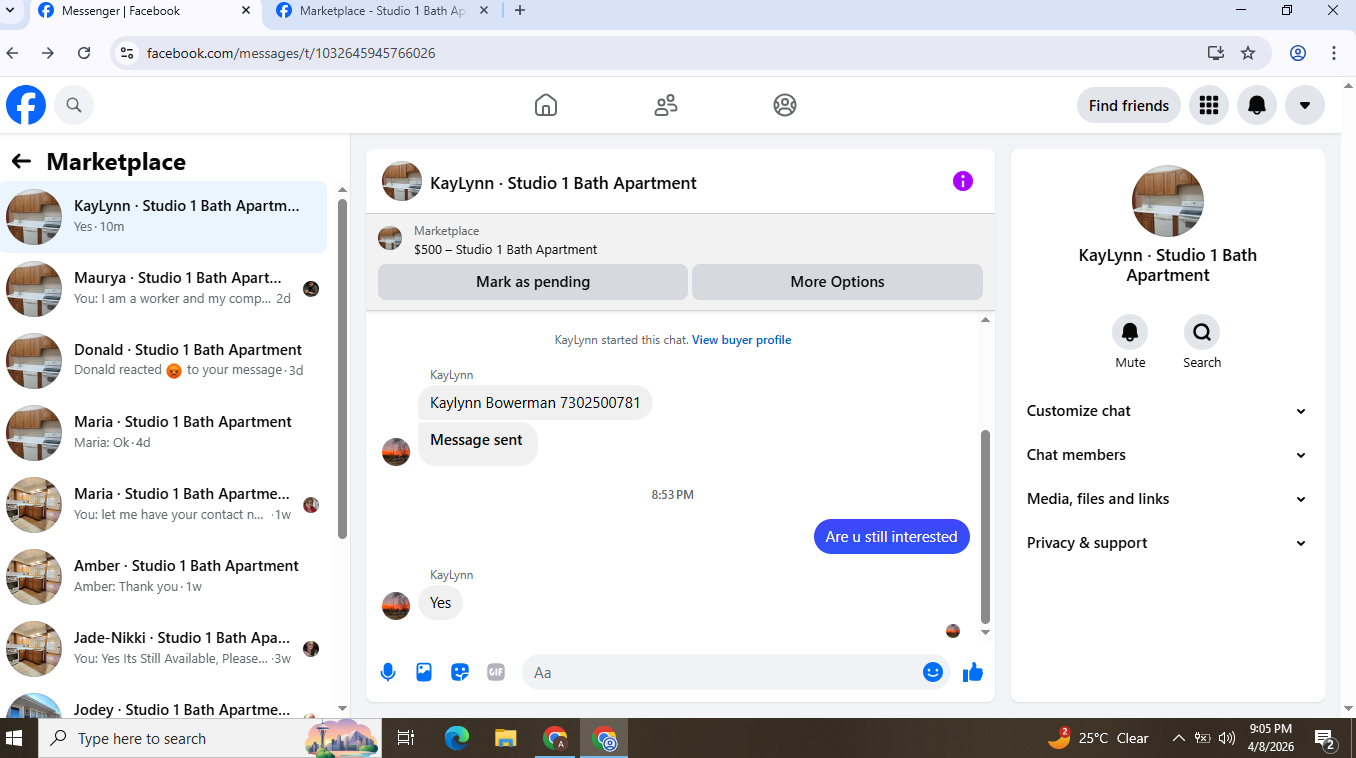Open Maurya Studio 1 Bath conversation
1356x758 pixels.
[164, 289]
